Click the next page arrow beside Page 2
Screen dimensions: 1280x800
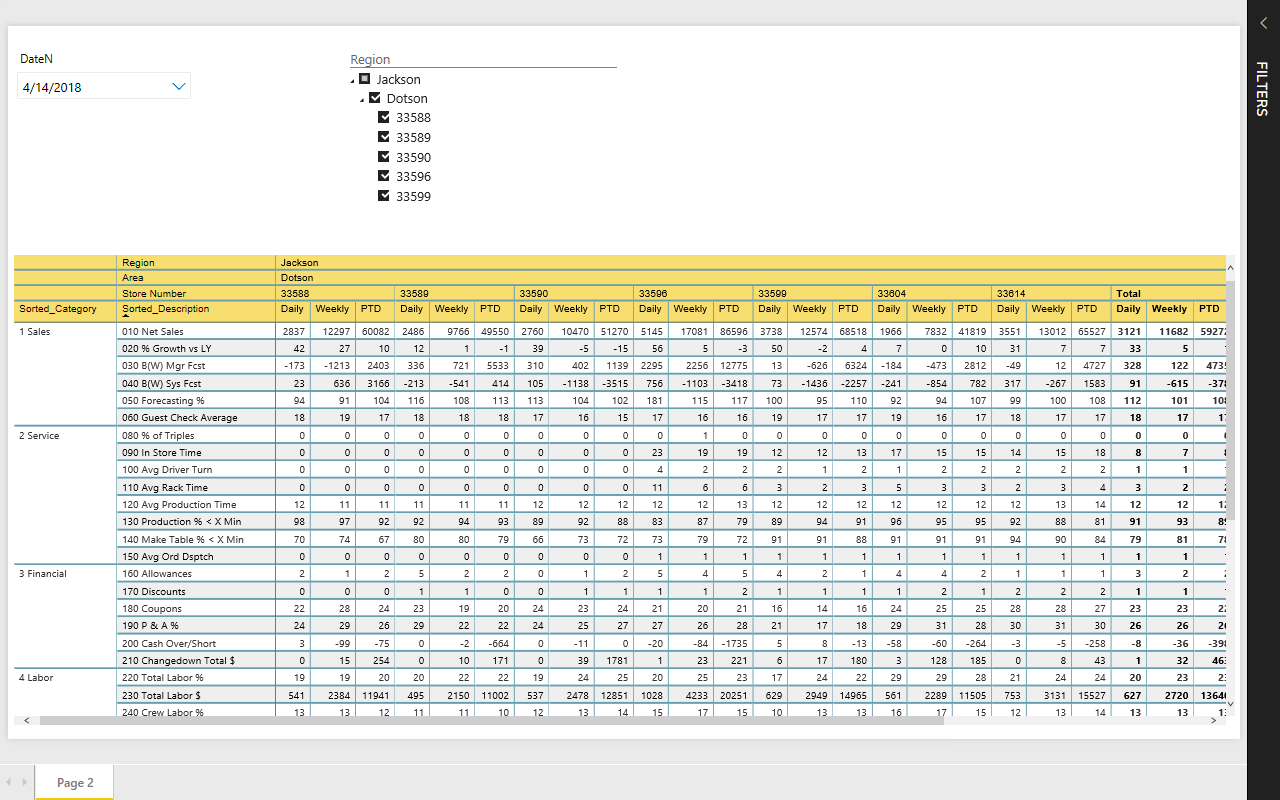click(x=24, y=782)
